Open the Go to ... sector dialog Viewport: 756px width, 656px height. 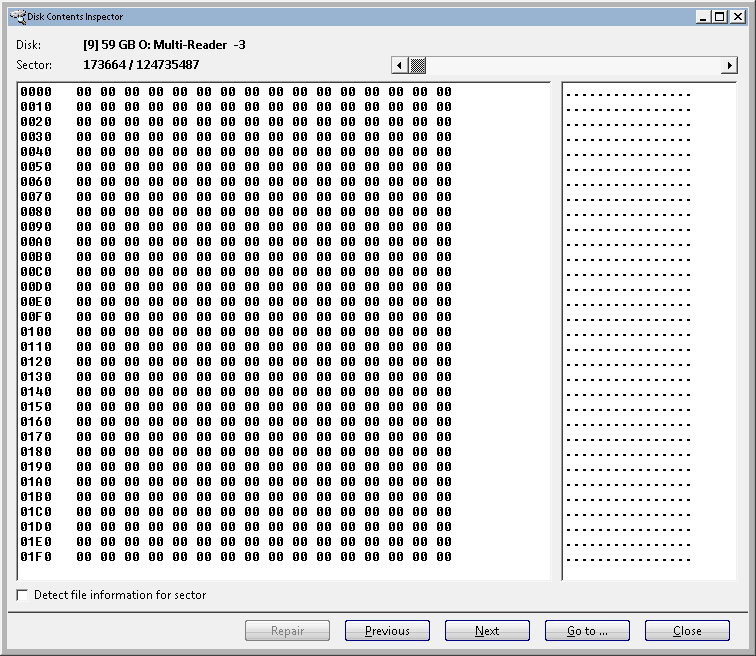(587, 631)
